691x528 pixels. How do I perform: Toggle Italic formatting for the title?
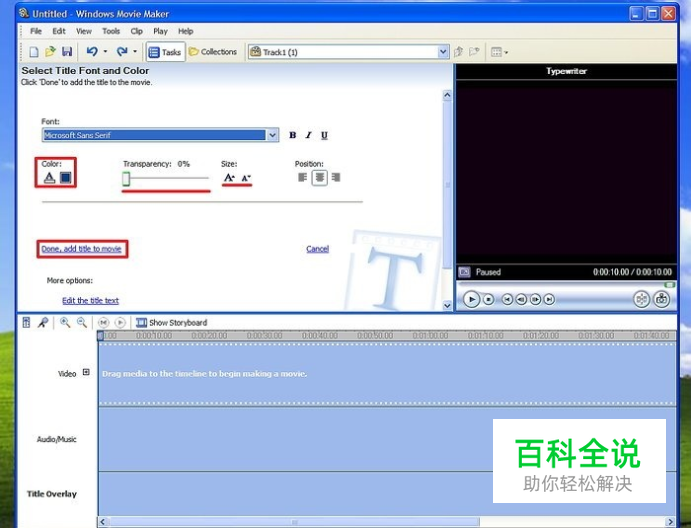tap(308, 135)
